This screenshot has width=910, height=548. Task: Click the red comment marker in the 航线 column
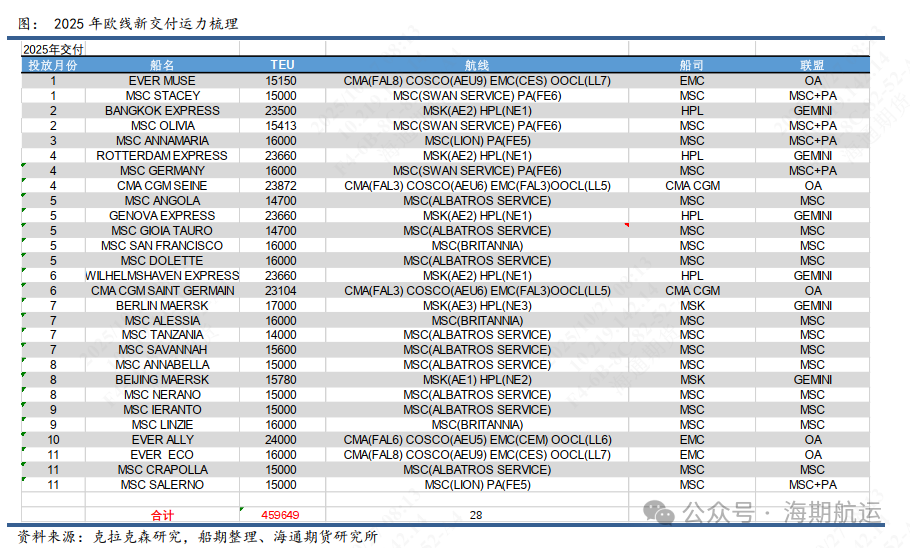[626, 225]
